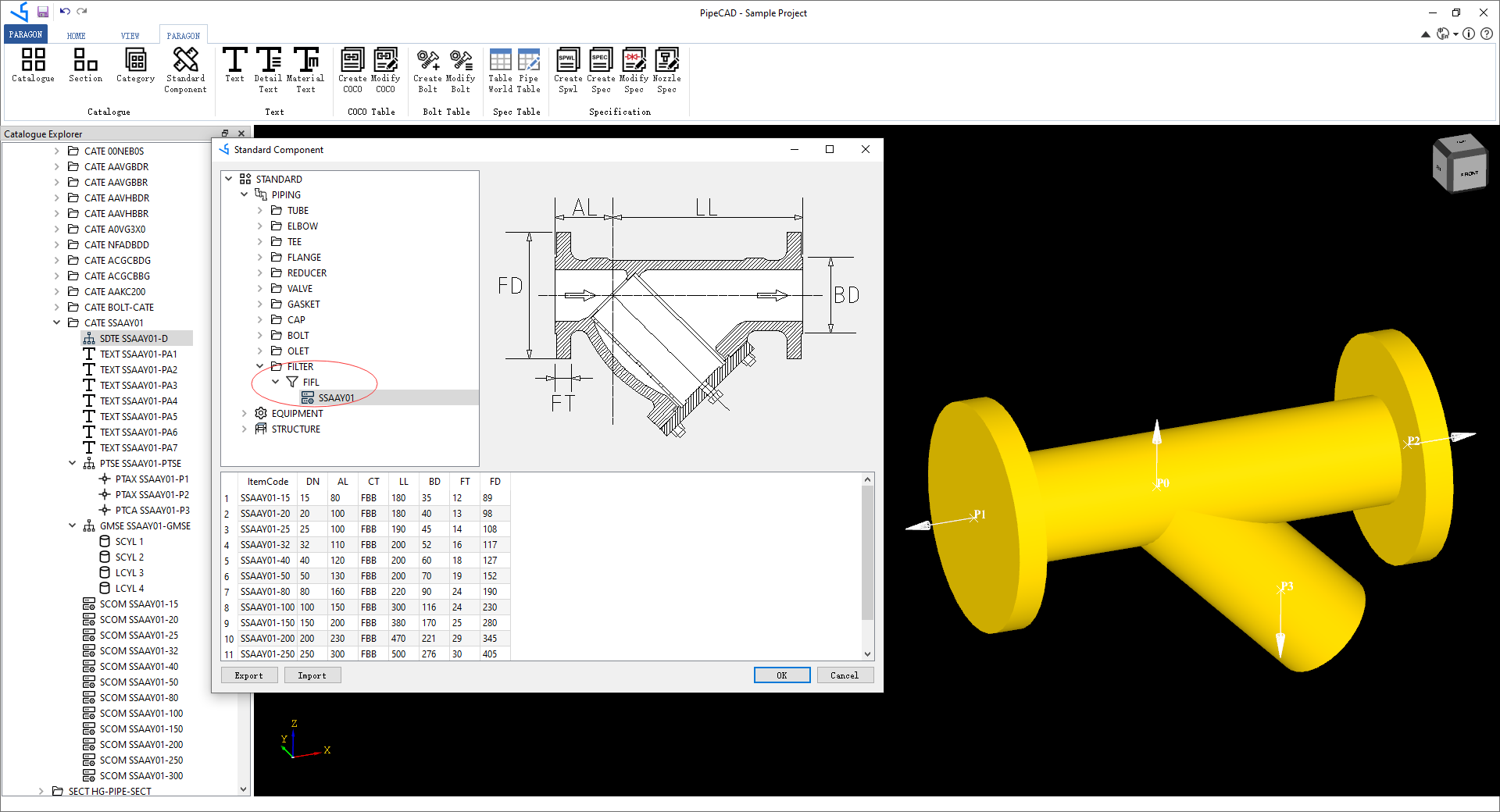Expand the EQUIPMENT tree node
This screenshot has height=812, width=1500.
click(x=244, y=413)
